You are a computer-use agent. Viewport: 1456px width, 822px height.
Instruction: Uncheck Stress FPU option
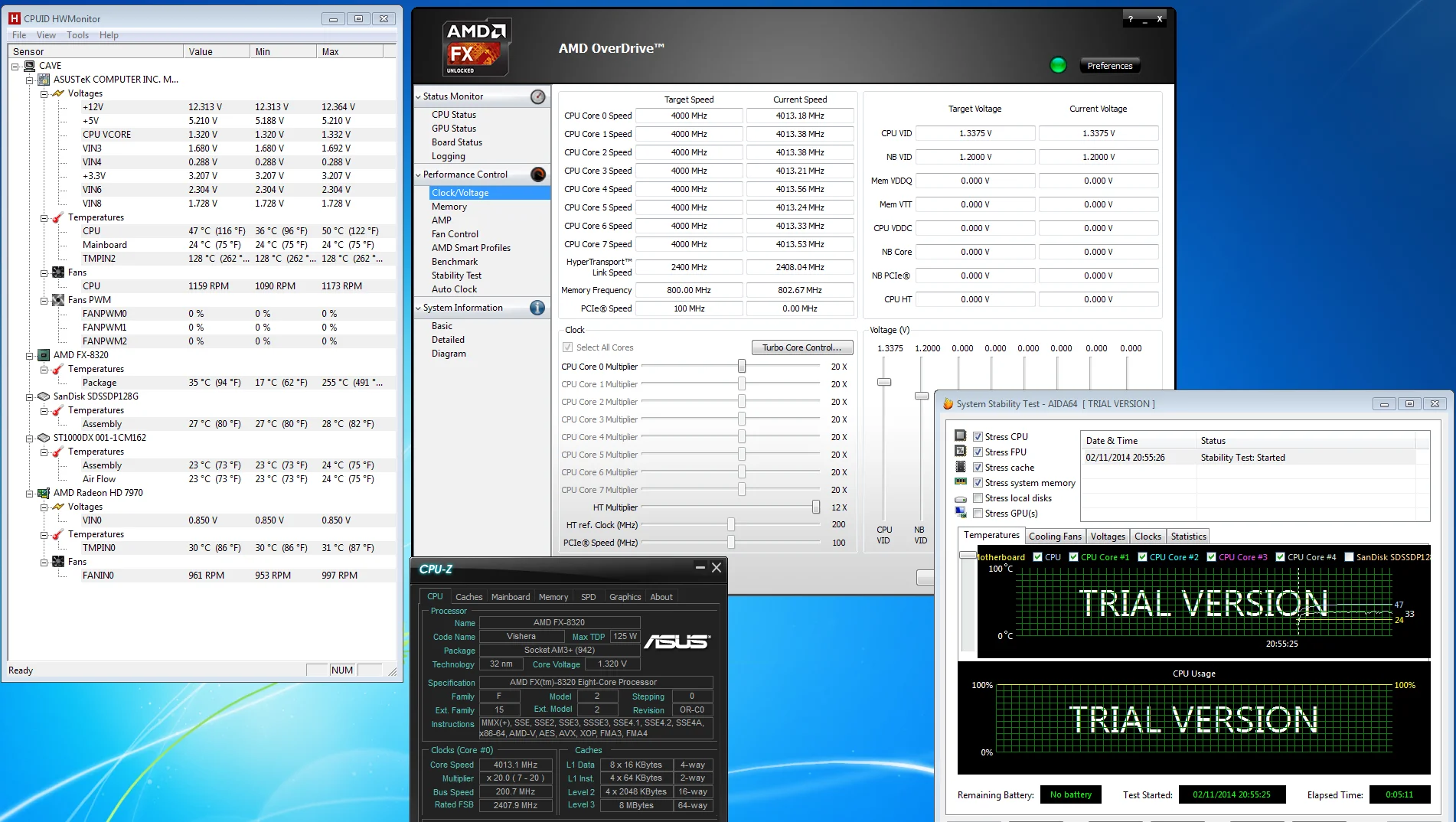(978, 452)
